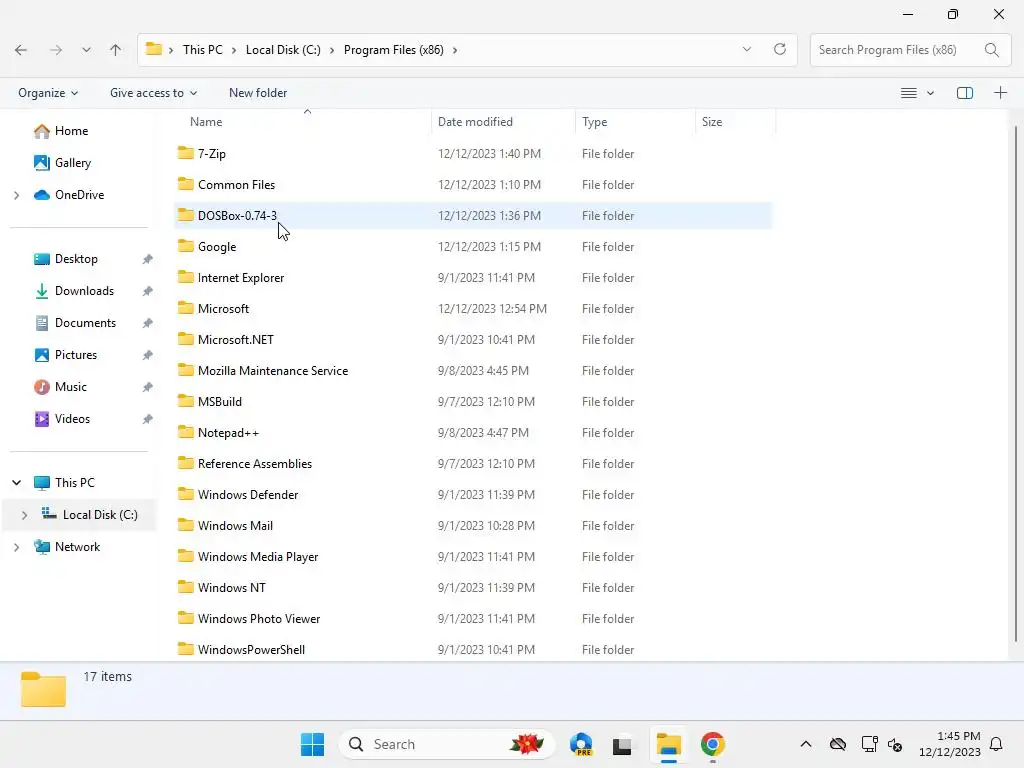Select Network in navigation pane
The height and width of the screenshot is (768, 1024).
click(67, 547)
